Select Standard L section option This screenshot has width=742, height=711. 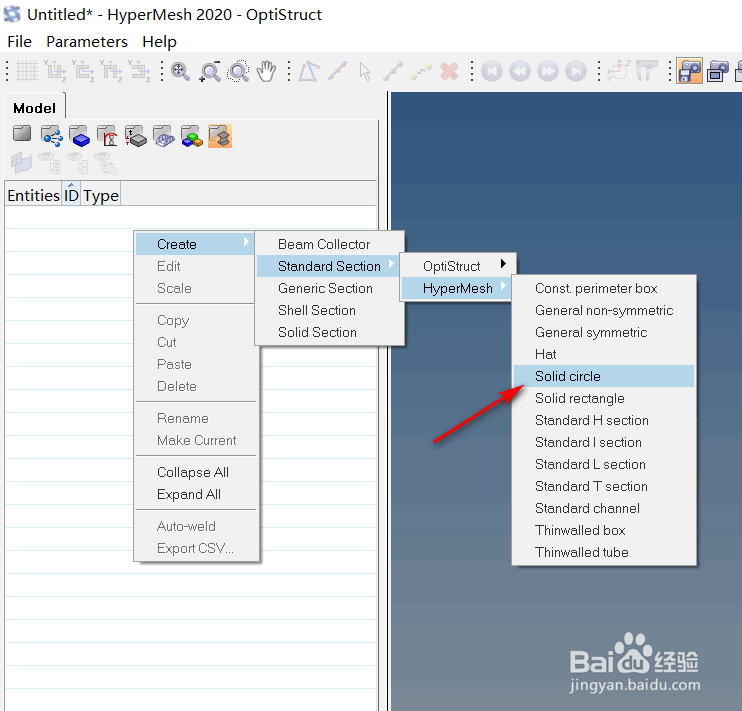(x=604, y=464)
